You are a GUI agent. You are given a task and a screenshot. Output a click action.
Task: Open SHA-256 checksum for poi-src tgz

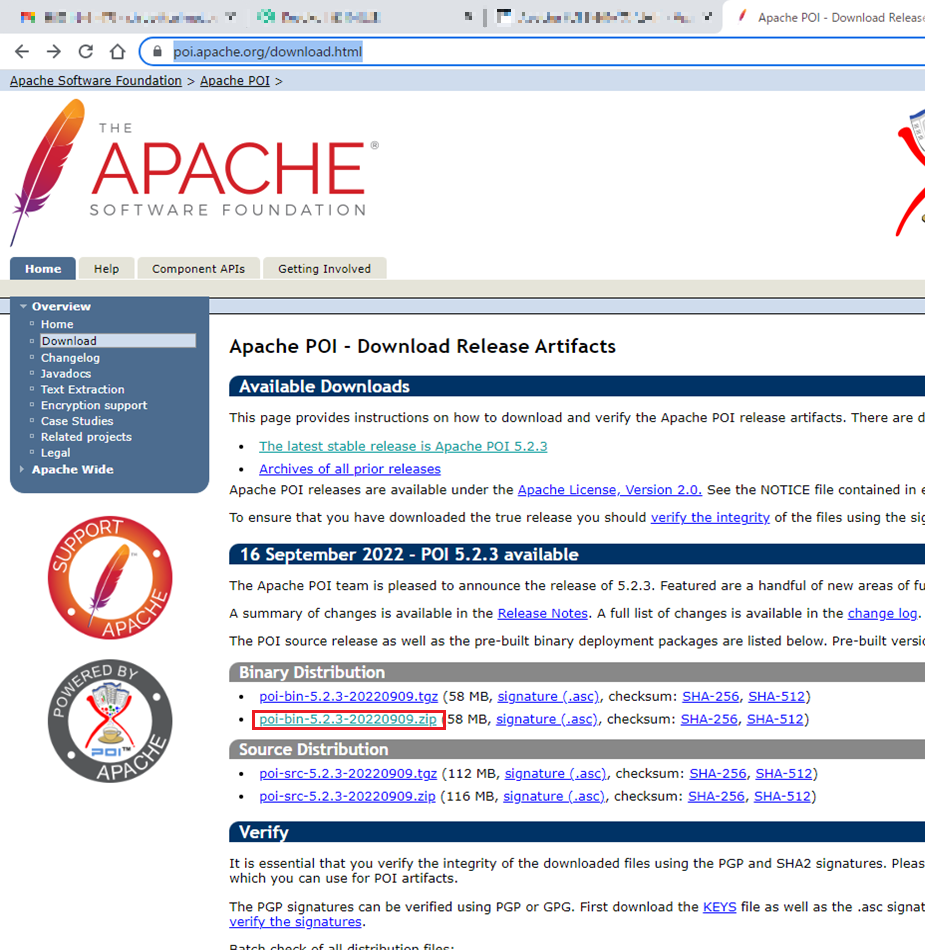click(x=718, y=774)
